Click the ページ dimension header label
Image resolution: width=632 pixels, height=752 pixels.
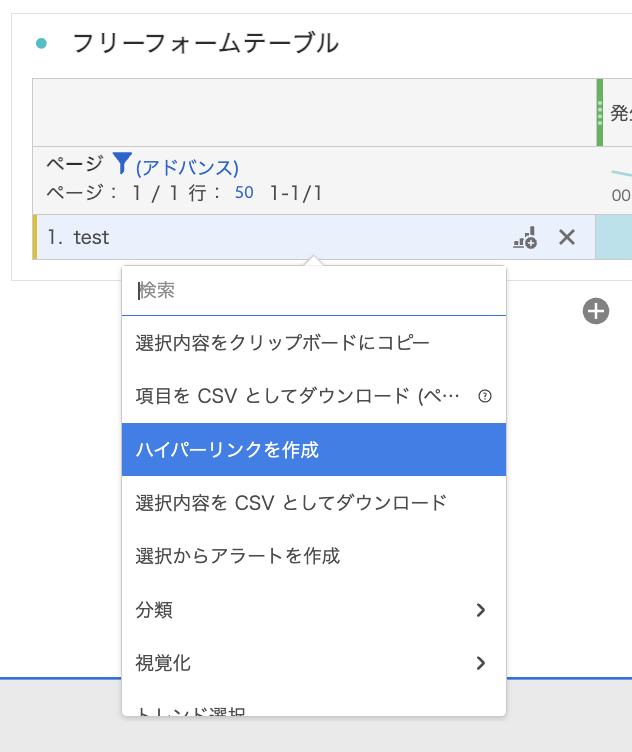point(75,164)
